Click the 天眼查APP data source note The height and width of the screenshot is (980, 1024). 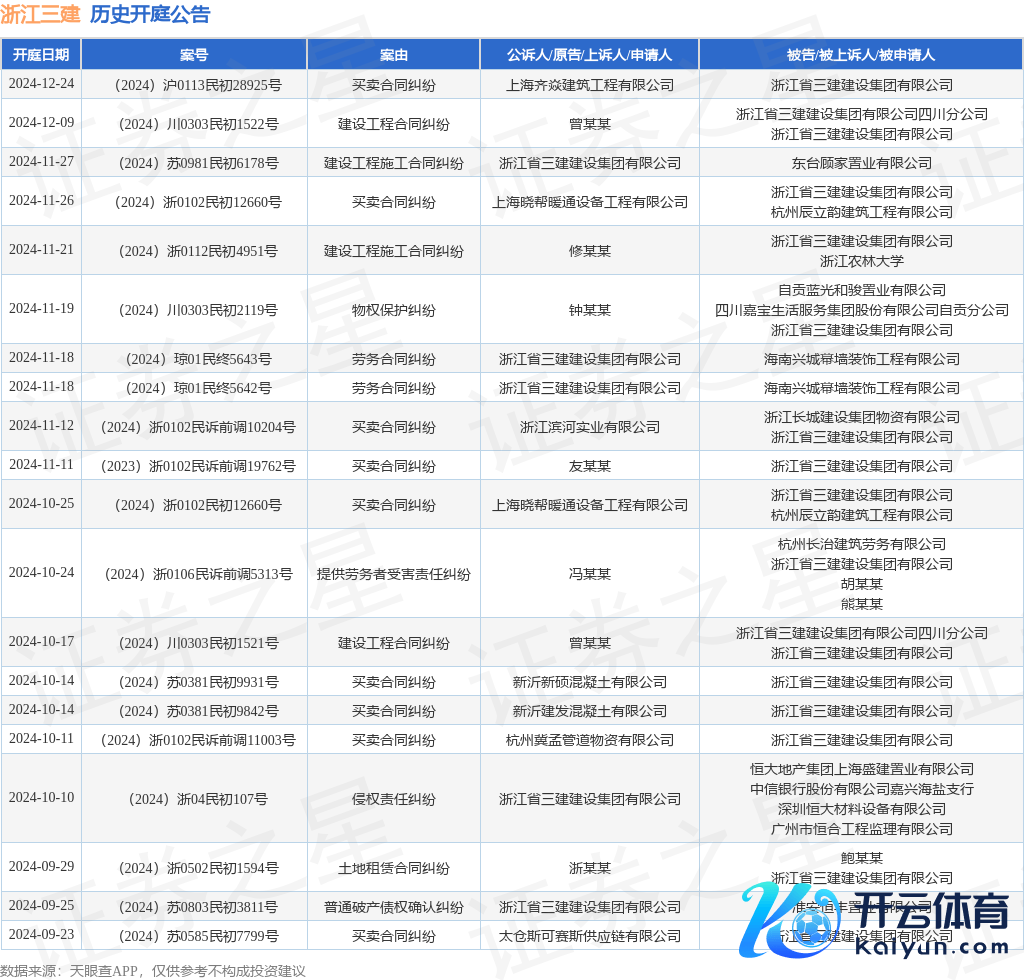153,970
